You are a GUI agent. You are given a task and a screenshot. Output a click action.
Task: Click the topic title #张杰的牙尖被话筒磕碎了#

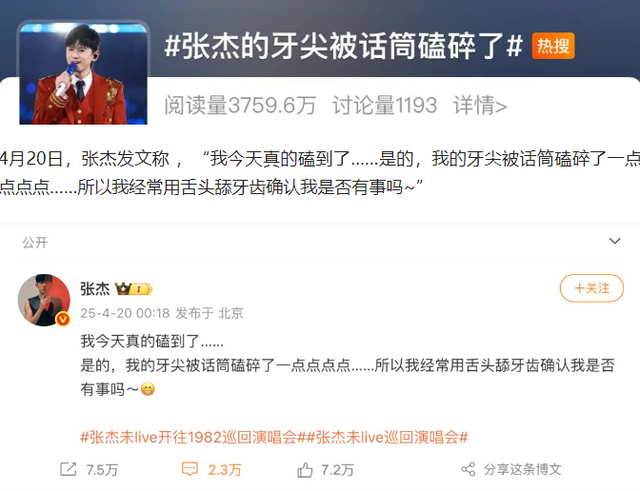pos(344,46)
